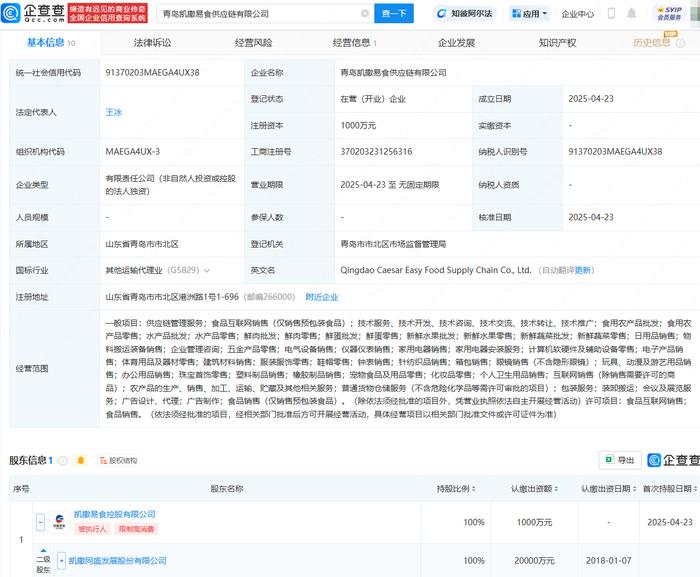Expand the 凯撒同盛发展股份有限公司 sub-shareholder row
The image size is (700, 577).
[x=62, y=560]
